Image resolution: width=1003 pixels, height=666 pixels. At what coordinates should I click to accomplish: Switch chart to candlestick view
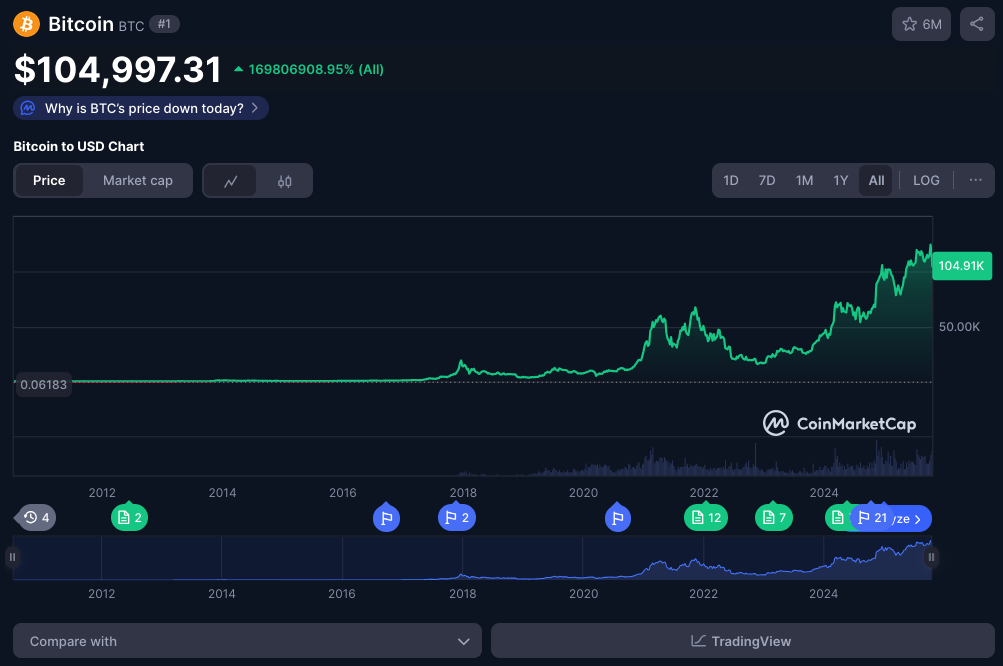coord(284,180)
